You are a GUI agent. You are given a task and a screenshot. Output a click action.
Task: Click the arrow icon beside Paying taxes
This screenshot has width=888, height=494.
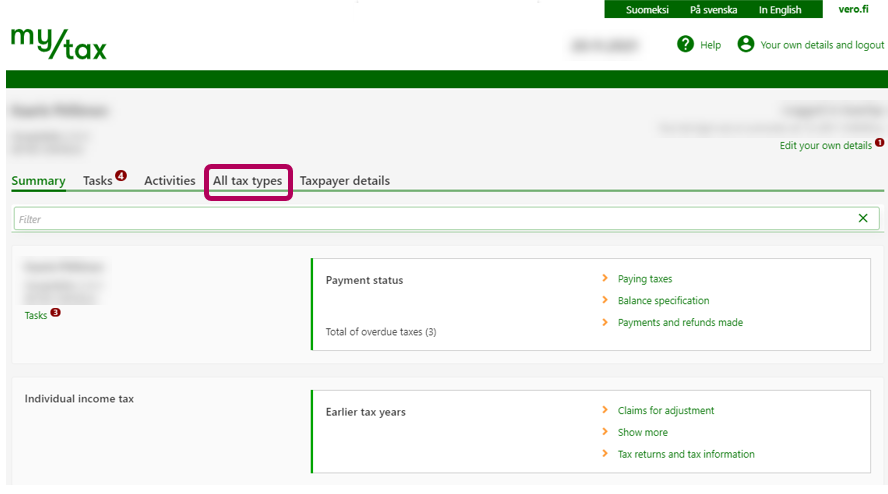(605, 279)
